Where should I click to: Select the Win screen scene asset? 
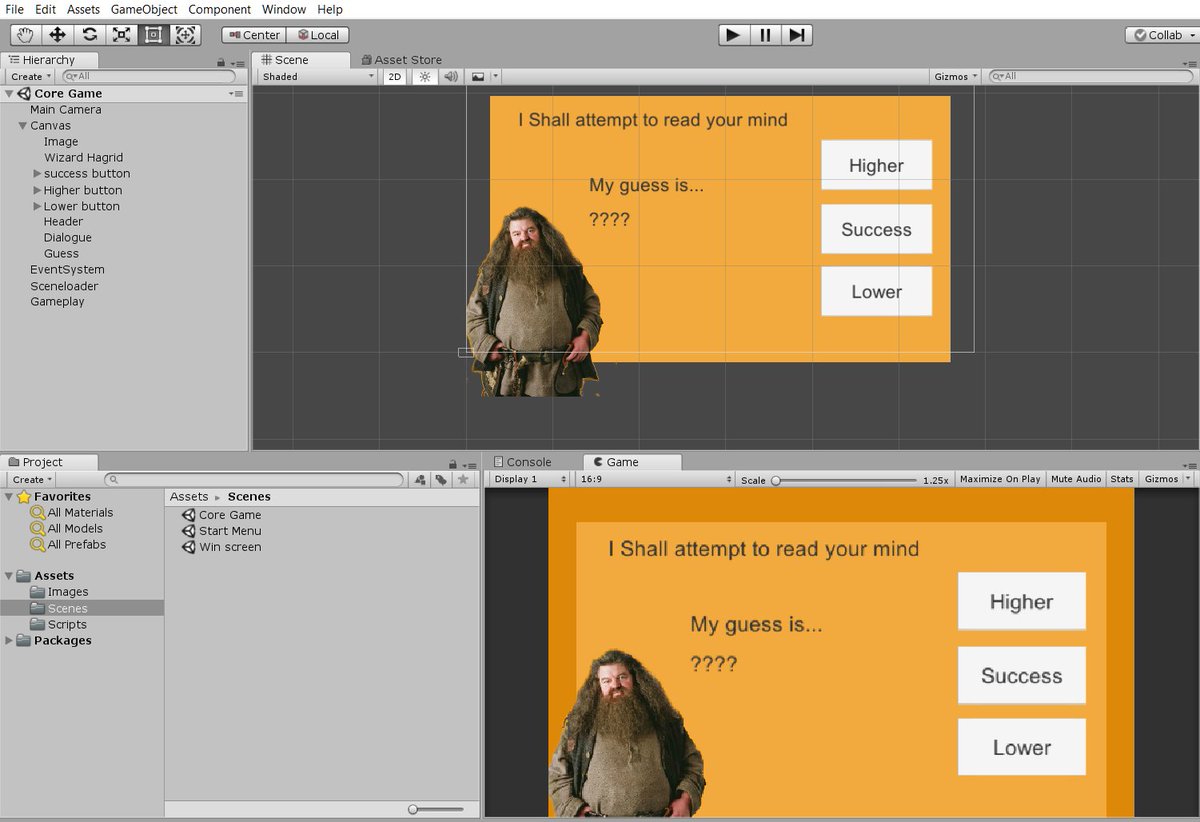pos(221,547)
